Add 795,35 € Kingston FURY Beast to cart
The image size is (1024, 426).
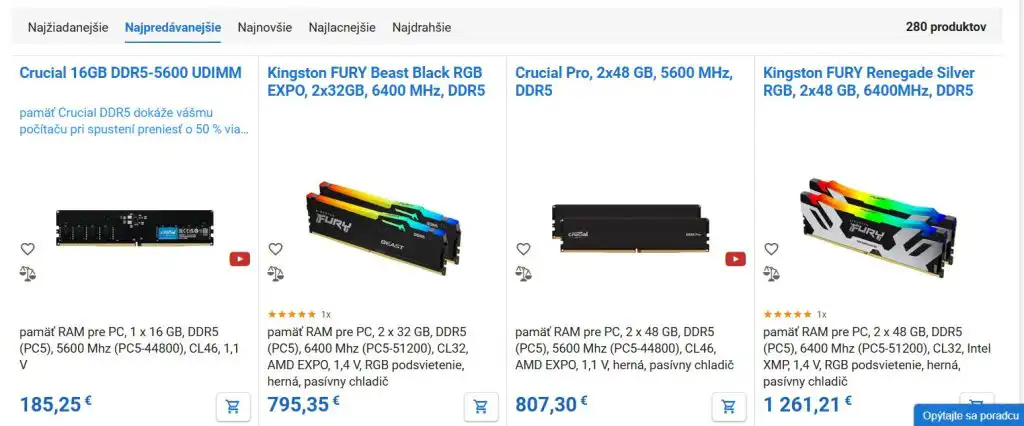coord(481,406)
